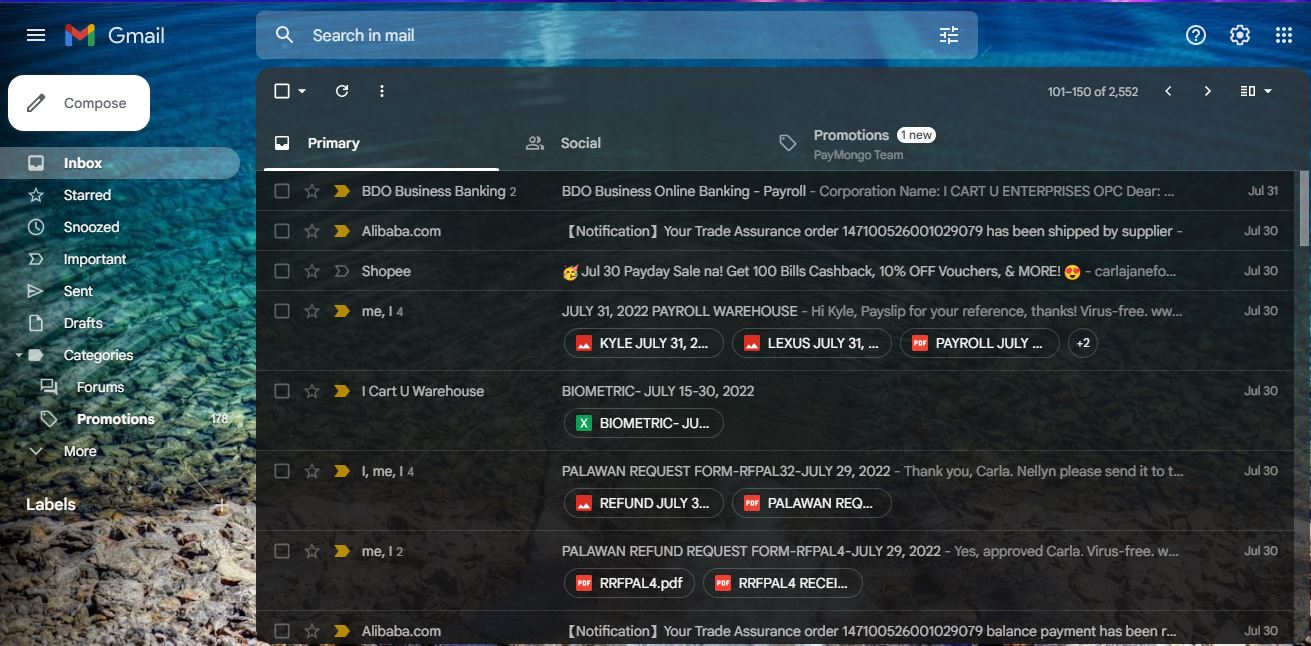Switch to the Primary tab
This screenshot has width=1311, height=646.
tap(381, 143)
